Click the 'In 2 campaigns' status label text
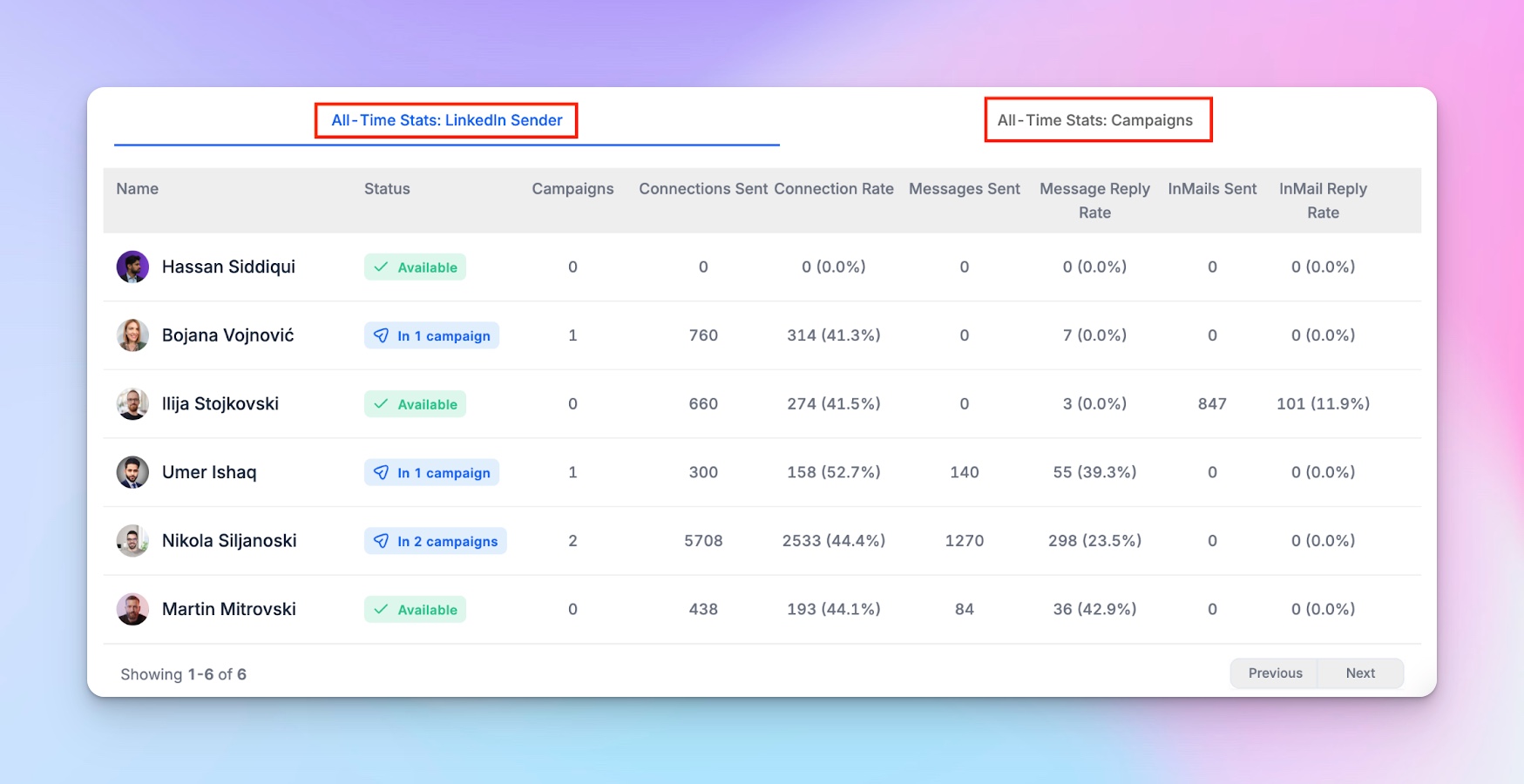The height and width of the screenshot is (784, 1524). [x=448, y=542]
